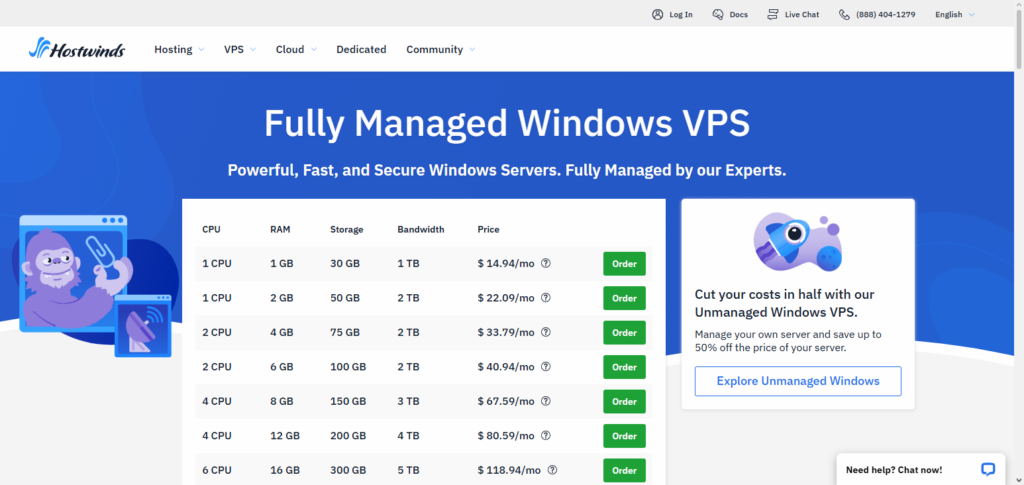Screen dimensions: 1024x485
Task: Click the 300 GB storage cell
Action: (348, 470)
